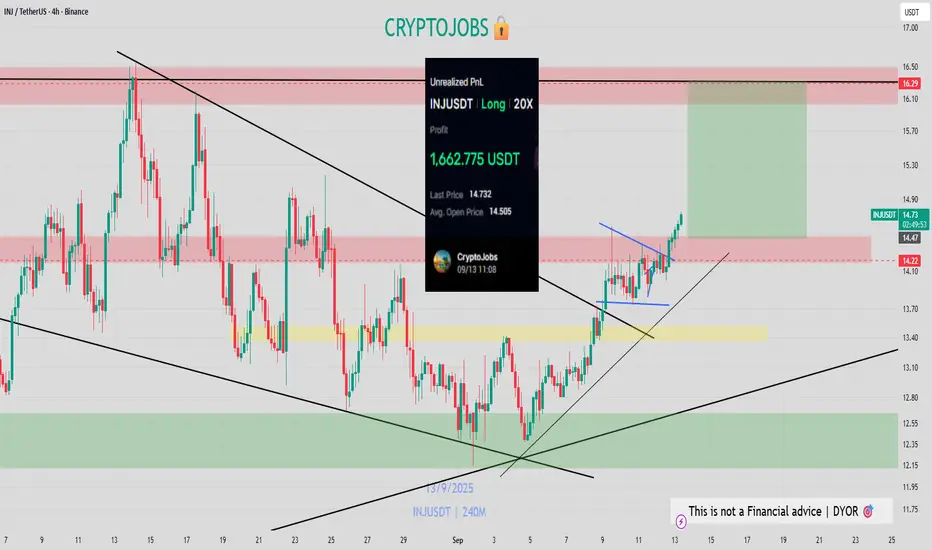Click the 15.30 price axis tick
The image size is (932, 550).
pos(910,165)
